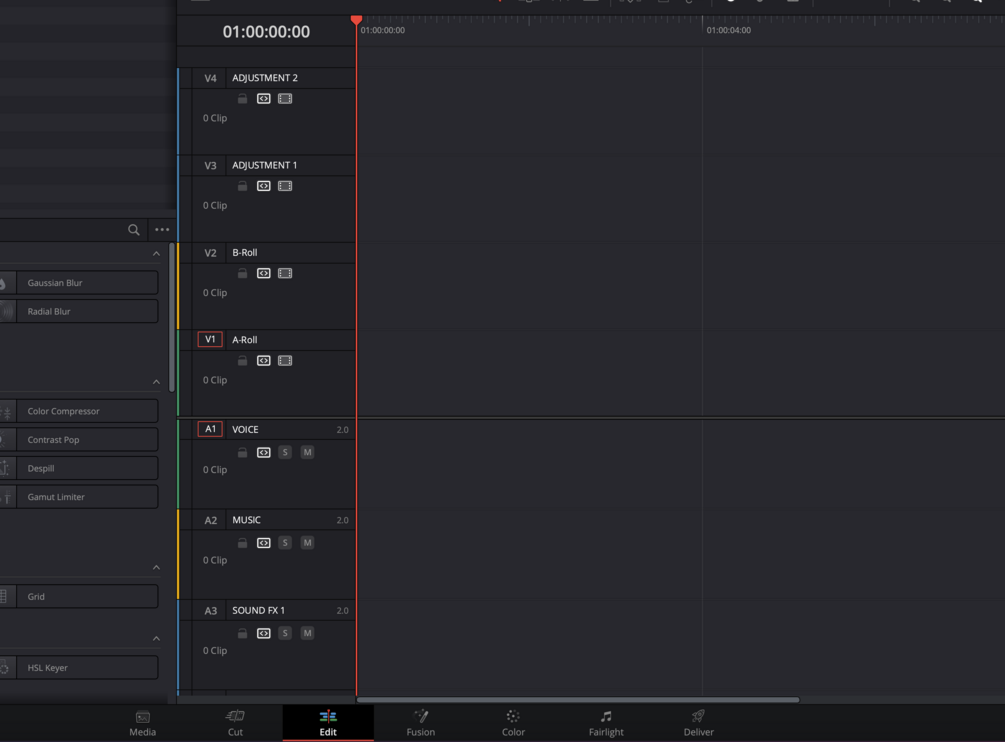
Task: Collapse the section containing Color Compressor
Action: [x=156, y=382]
